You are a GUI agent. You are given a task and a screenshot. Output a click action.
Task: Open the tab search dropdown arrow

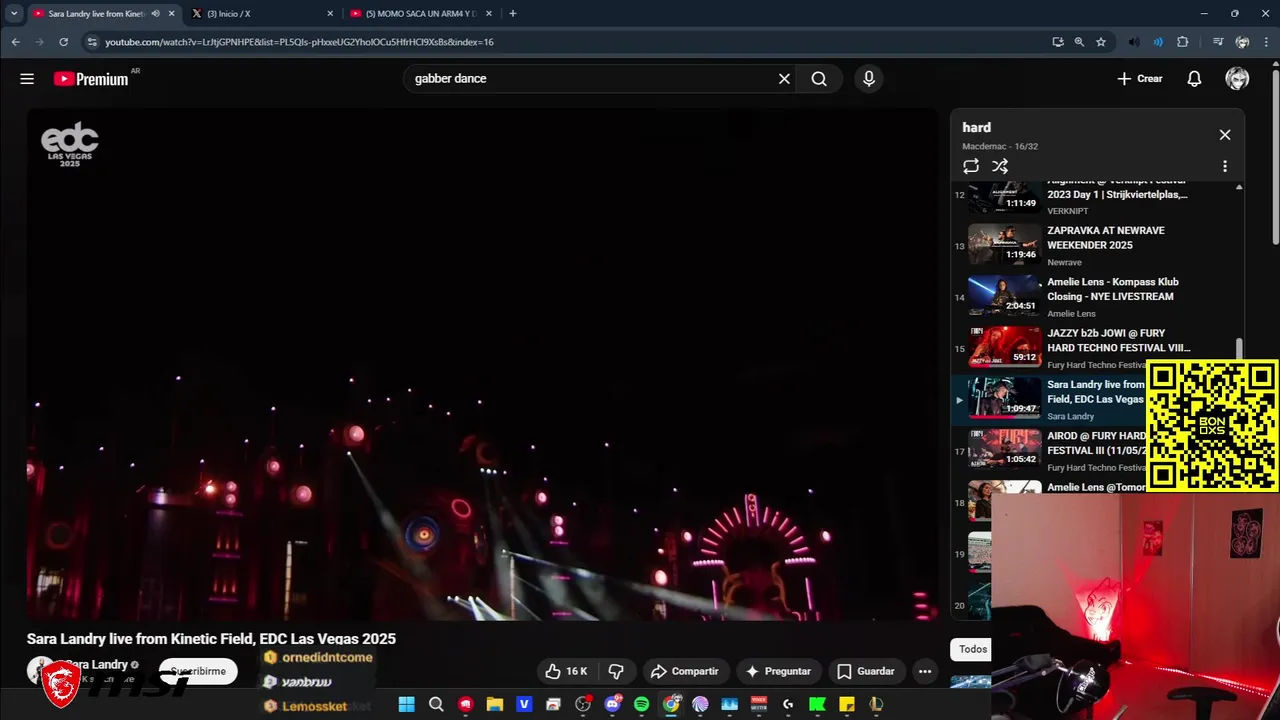click(14, 14)
